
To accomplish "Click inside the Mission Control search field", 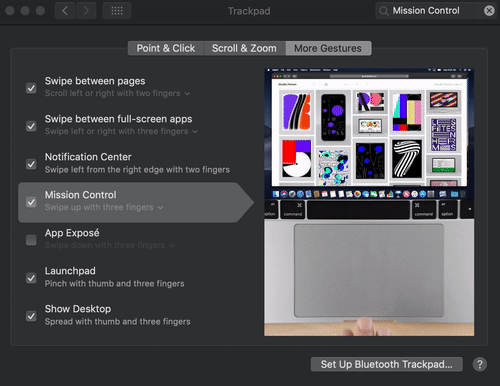I will (x=436, y=11).
